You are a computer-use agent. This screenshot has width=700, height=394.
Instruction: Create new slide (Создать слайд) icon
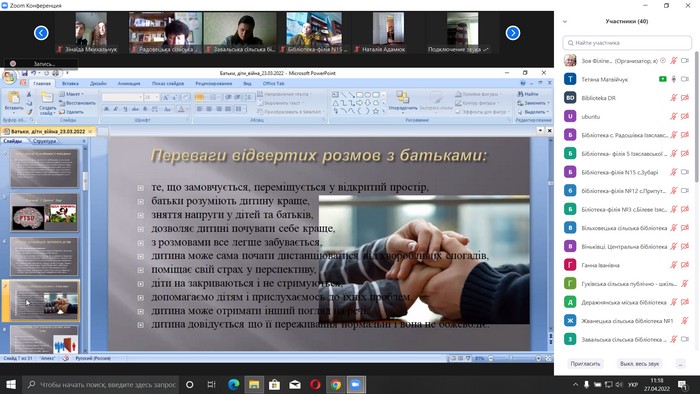[x=46, y=98]
